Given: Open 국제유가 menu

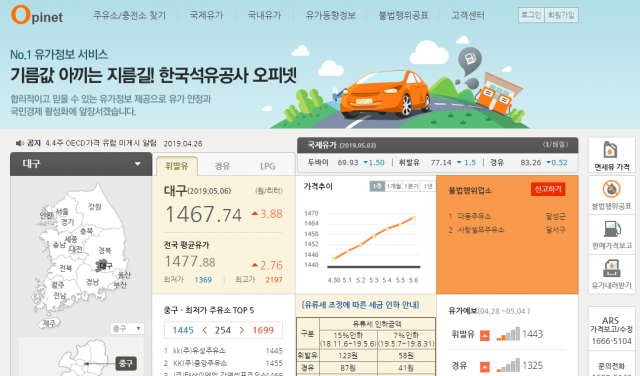Looking at the screenshot, I should (207, 16).
